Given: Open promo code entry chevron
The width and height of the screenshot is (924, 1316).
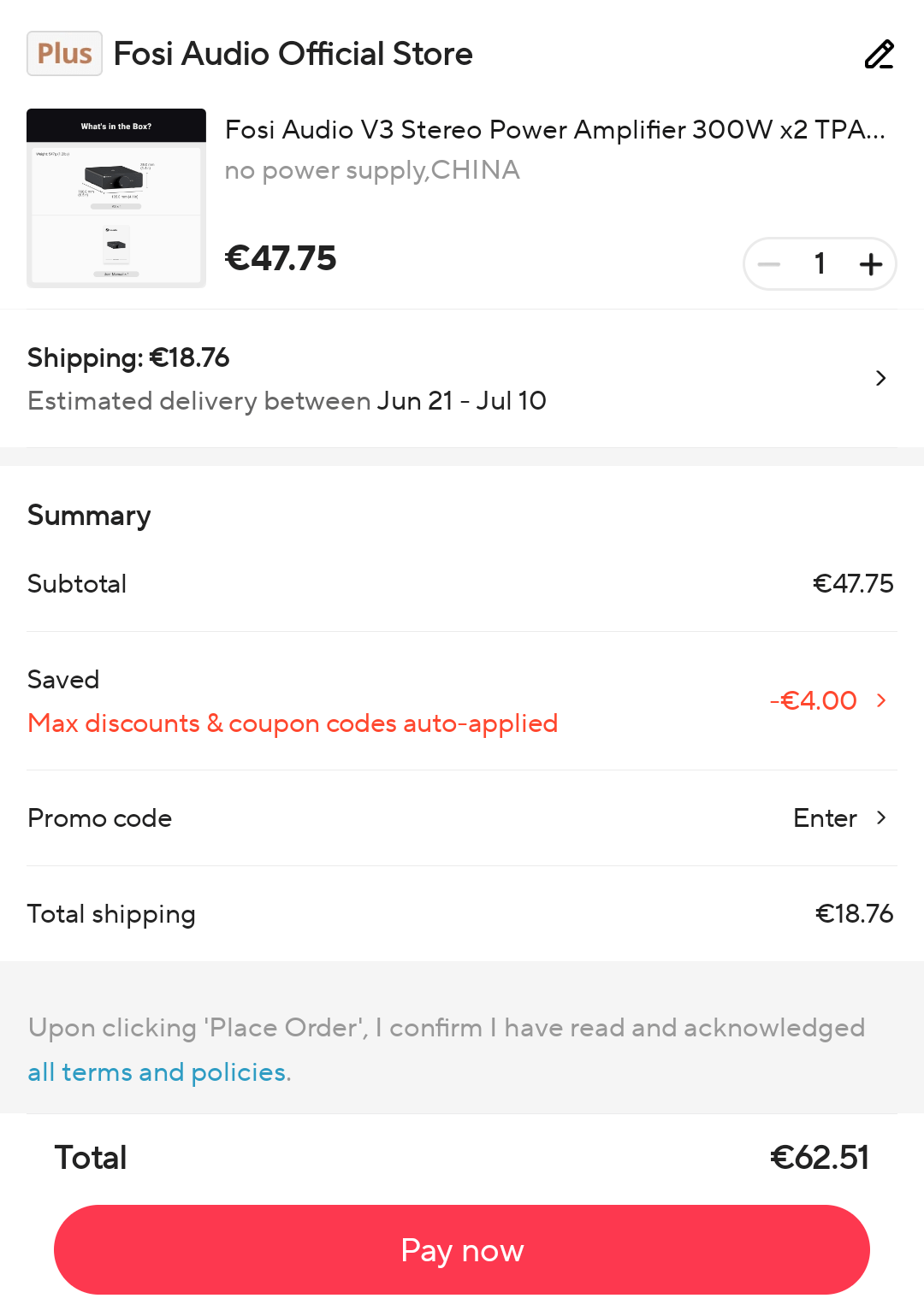Looking at the screenshot, I should coord(881,817).
